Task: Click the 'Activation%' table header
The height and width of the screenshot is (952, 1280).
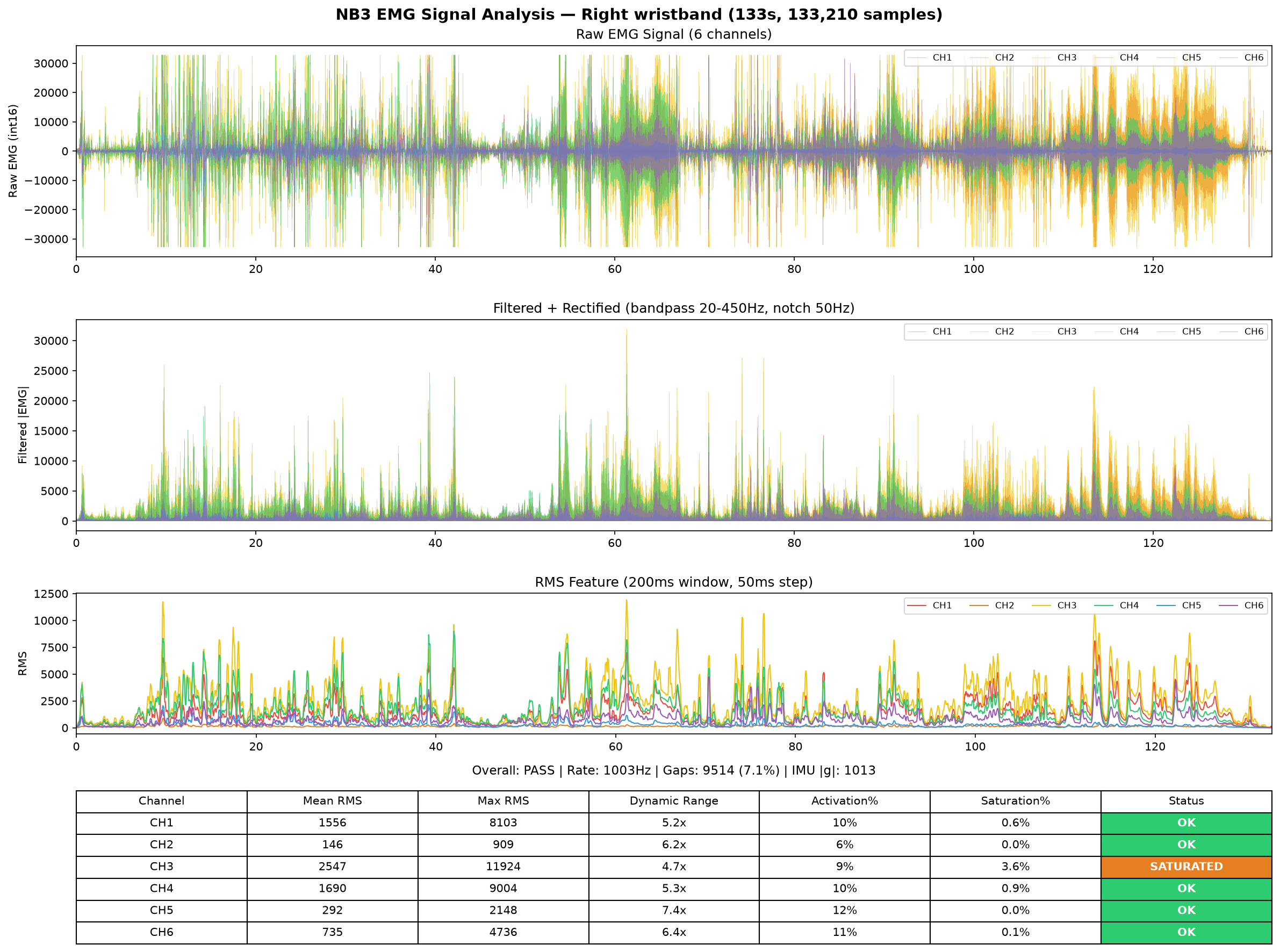Action: (x=844, y=800)
